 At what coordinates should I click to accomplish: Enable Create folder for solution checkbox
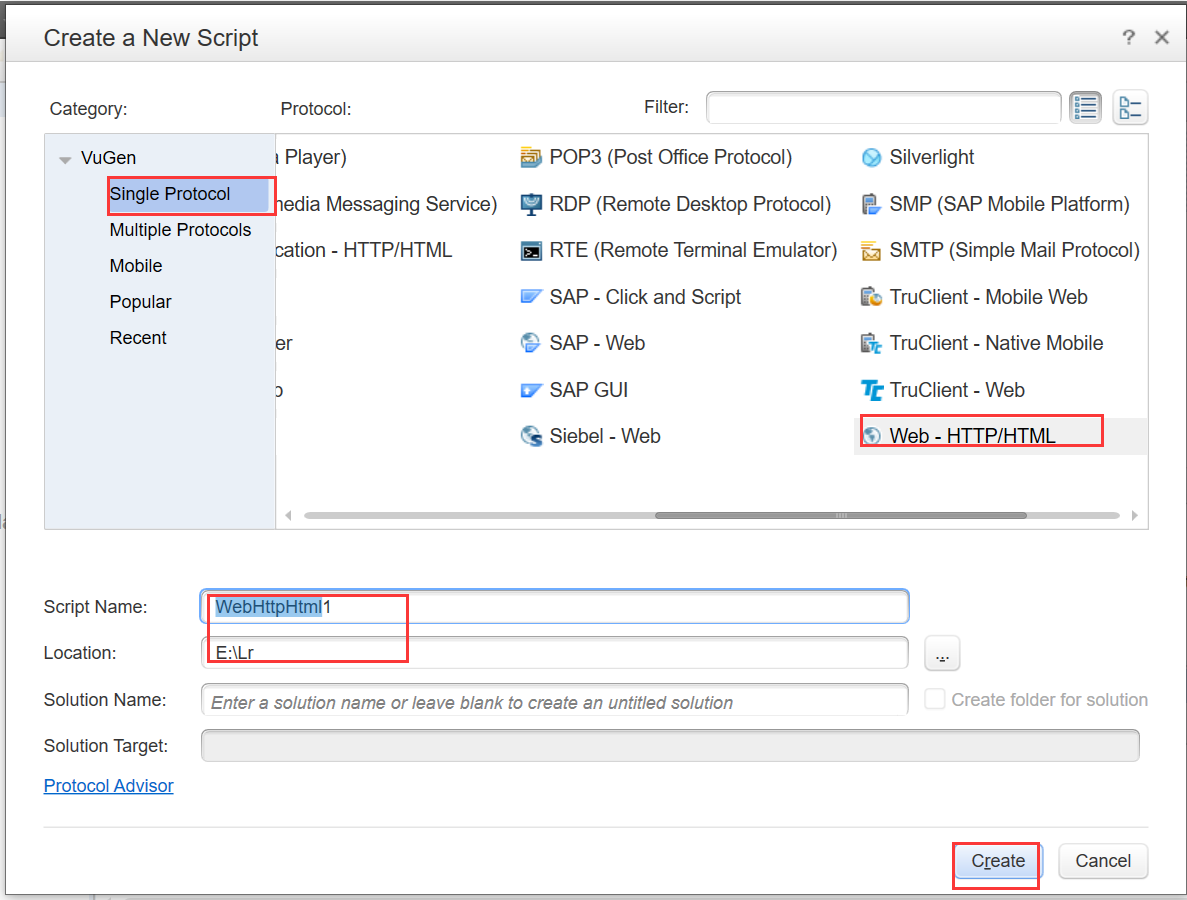[x=935, y=700]
